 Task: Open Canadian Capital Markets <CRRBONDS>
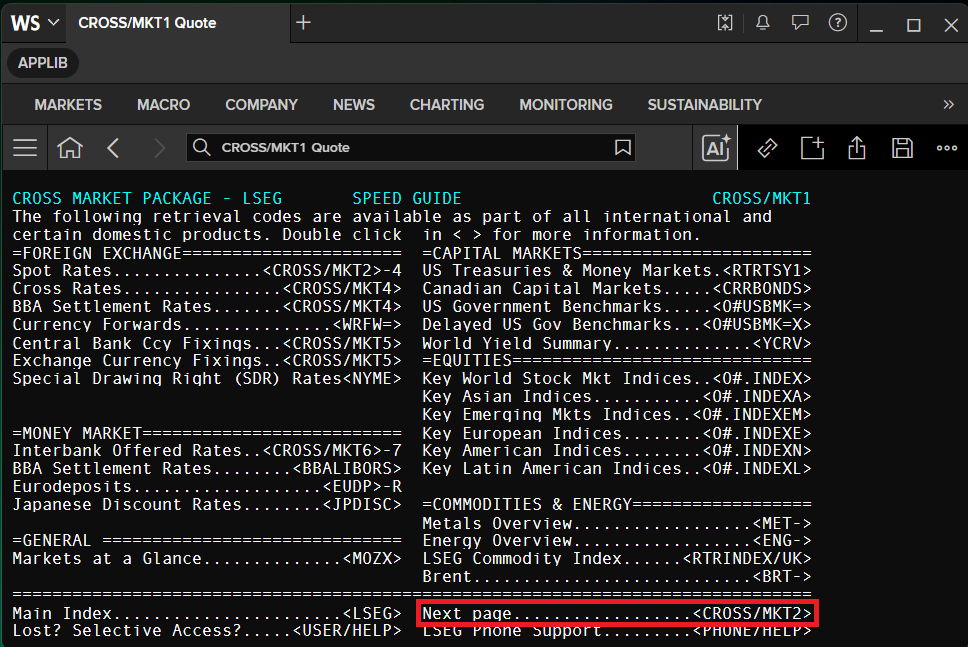click(x=762, y=288)
